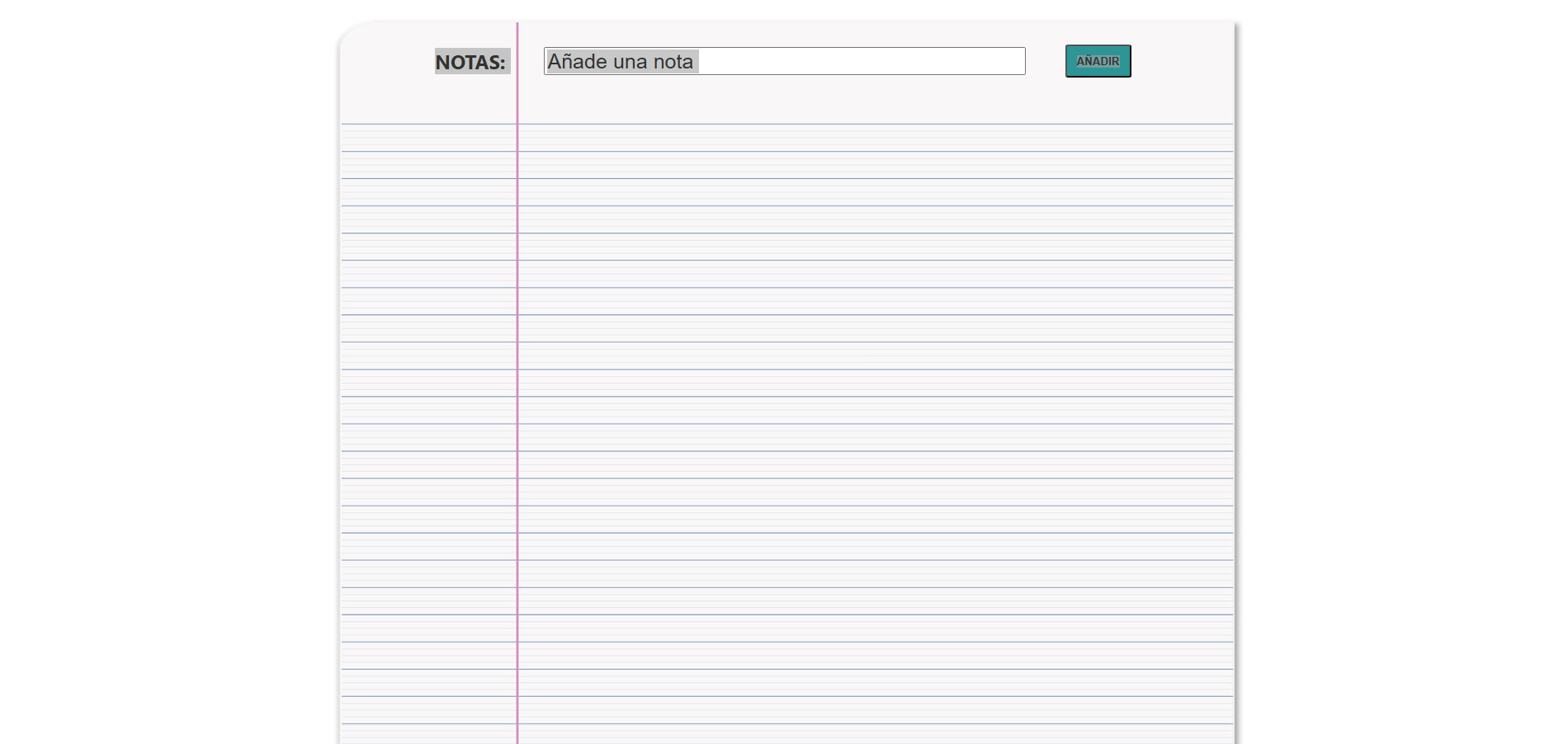This screenshot has height=744, width=1568.
Task: Click the unruled gap below the note input
Action: point(784,99)
